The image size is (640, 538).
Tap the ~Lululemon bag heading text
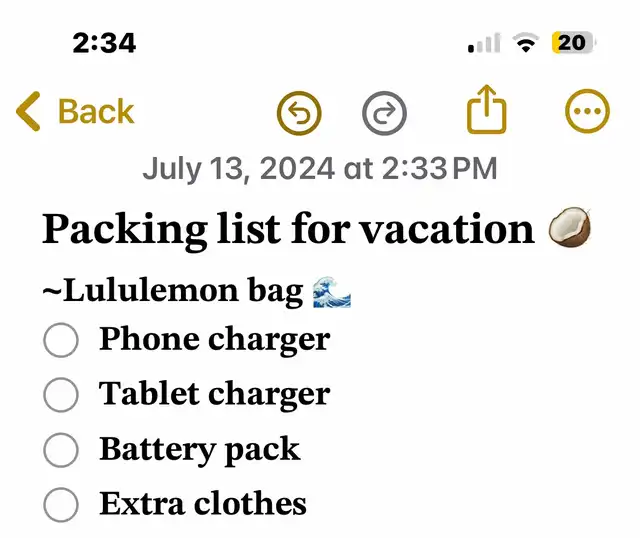(x=173, y=291)
